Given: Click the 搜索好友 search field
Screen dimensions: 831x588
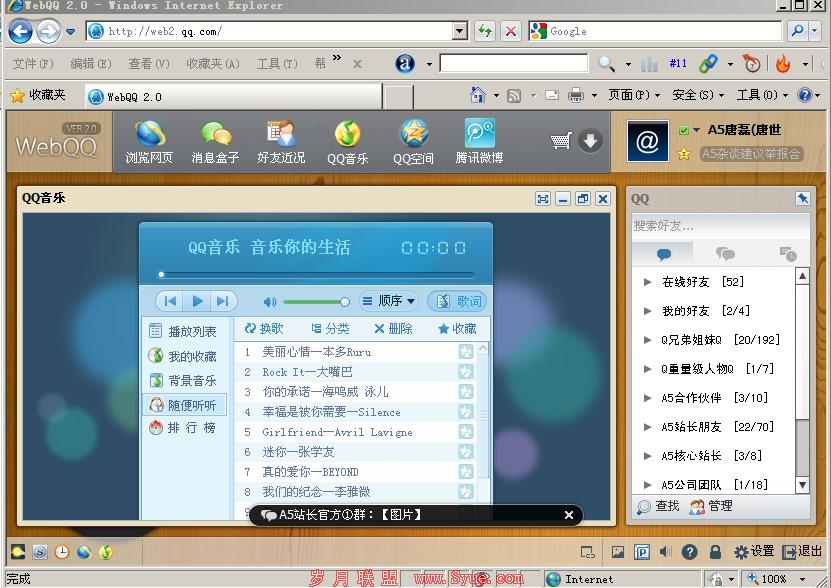Looking at the screenshot, I should [720, 226].
